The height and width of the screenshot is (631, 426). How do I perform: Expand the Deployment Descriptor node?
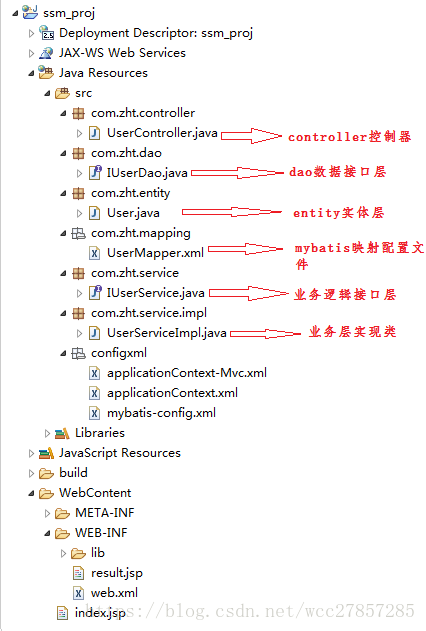coord(31,33)
